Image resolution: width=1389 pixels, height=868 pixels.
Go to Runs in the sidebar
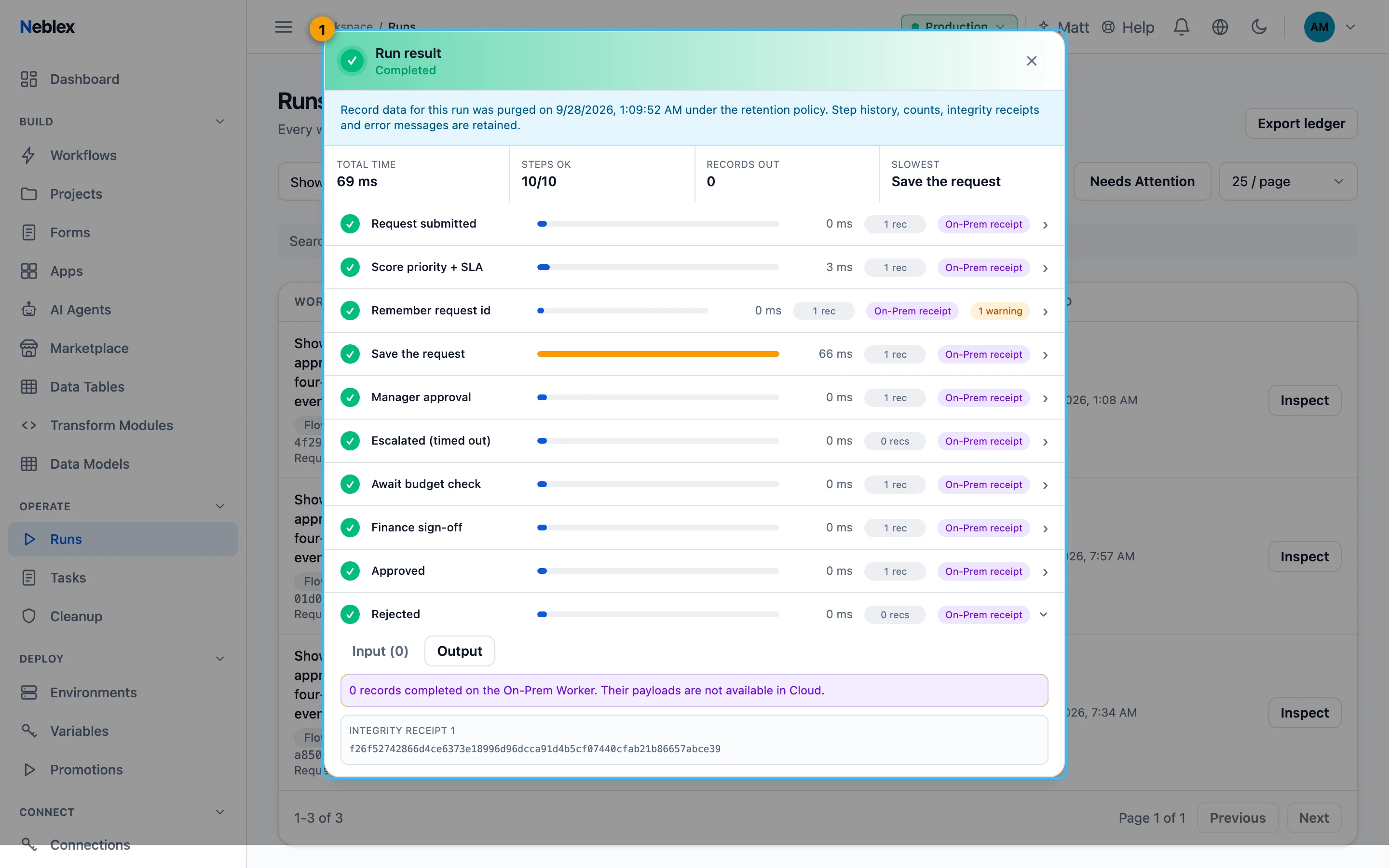[123, 539]
